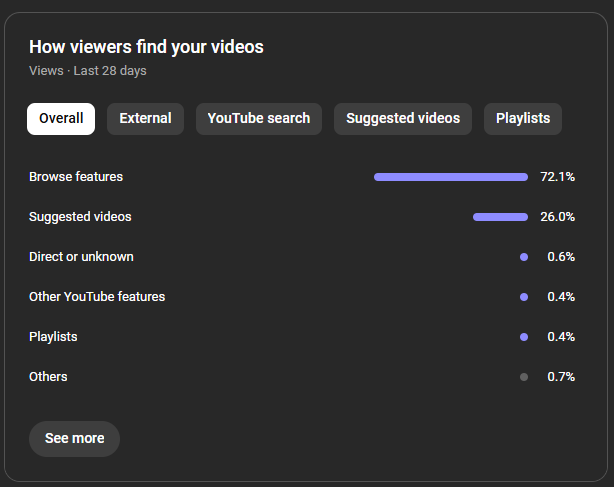This screenshot has width=614, height=487.
Task: Click the Views · Last 28 days subtitle
Action: pos(88,71)
